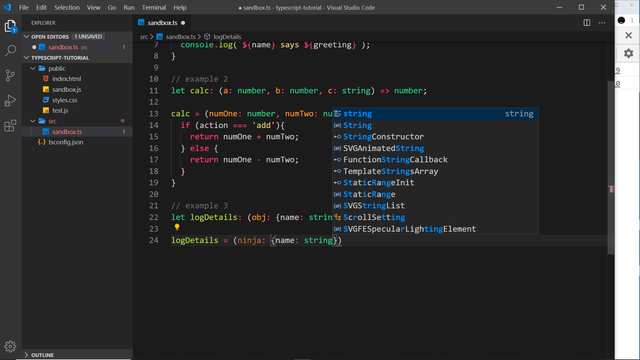This screenshot has width=640, height=360.
Task: Open the Manage gear in activity bar
Action: click(10, 347)
